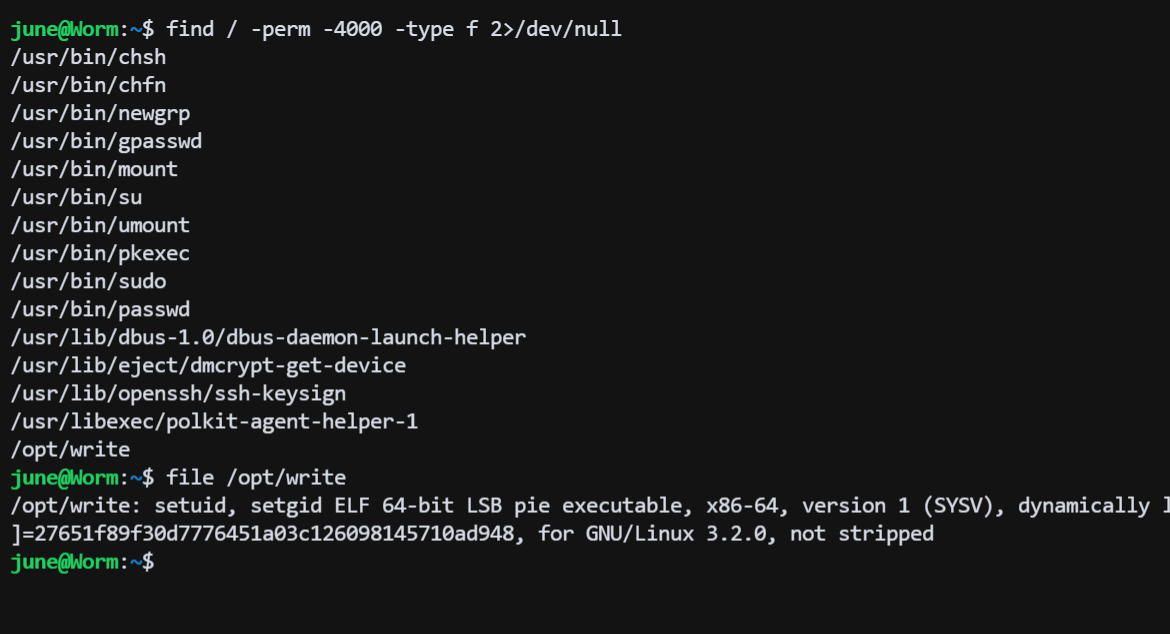This screenshot has height=634, width=1170.
Task: Click the build hash string line
Action: click(x=470, y=534)
